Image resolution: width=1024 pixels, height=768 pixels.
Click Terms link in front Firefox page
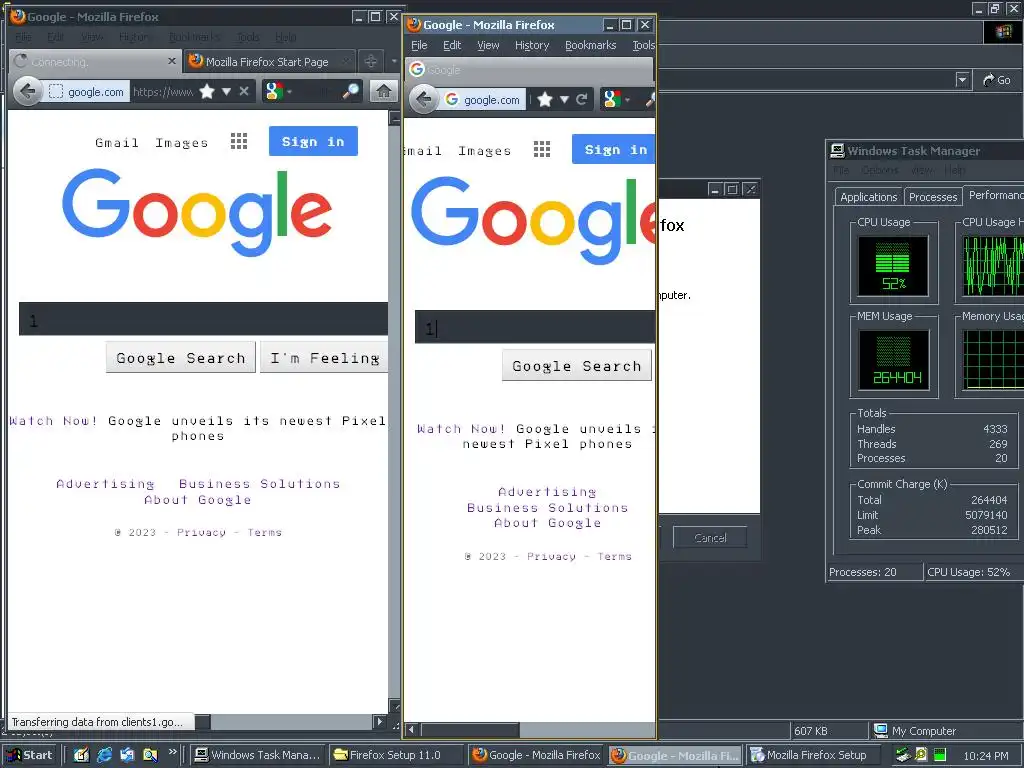point(615,556)
